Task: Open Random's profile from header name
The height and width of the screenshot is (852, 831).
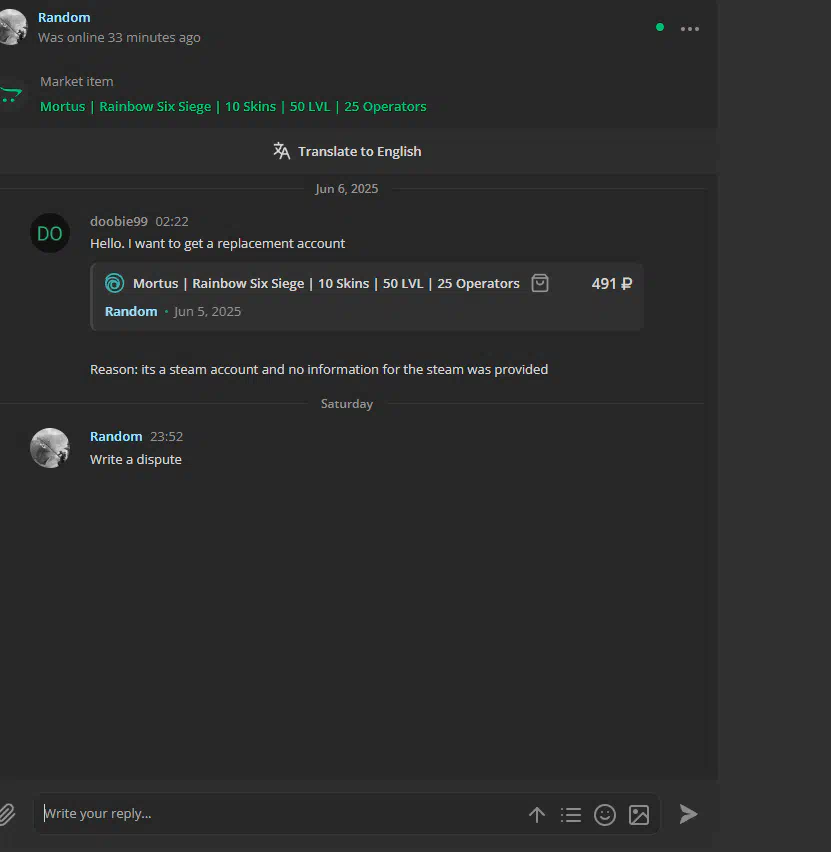Action: (x=64, y=17)
